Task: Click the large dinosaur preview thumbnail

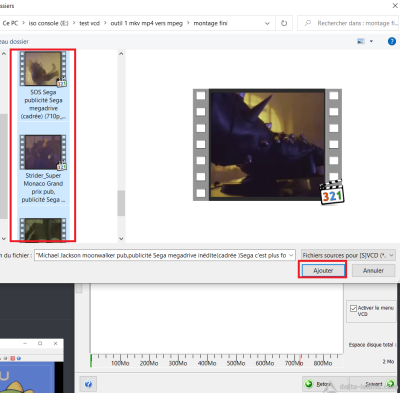Action: [x=267, y=145]
